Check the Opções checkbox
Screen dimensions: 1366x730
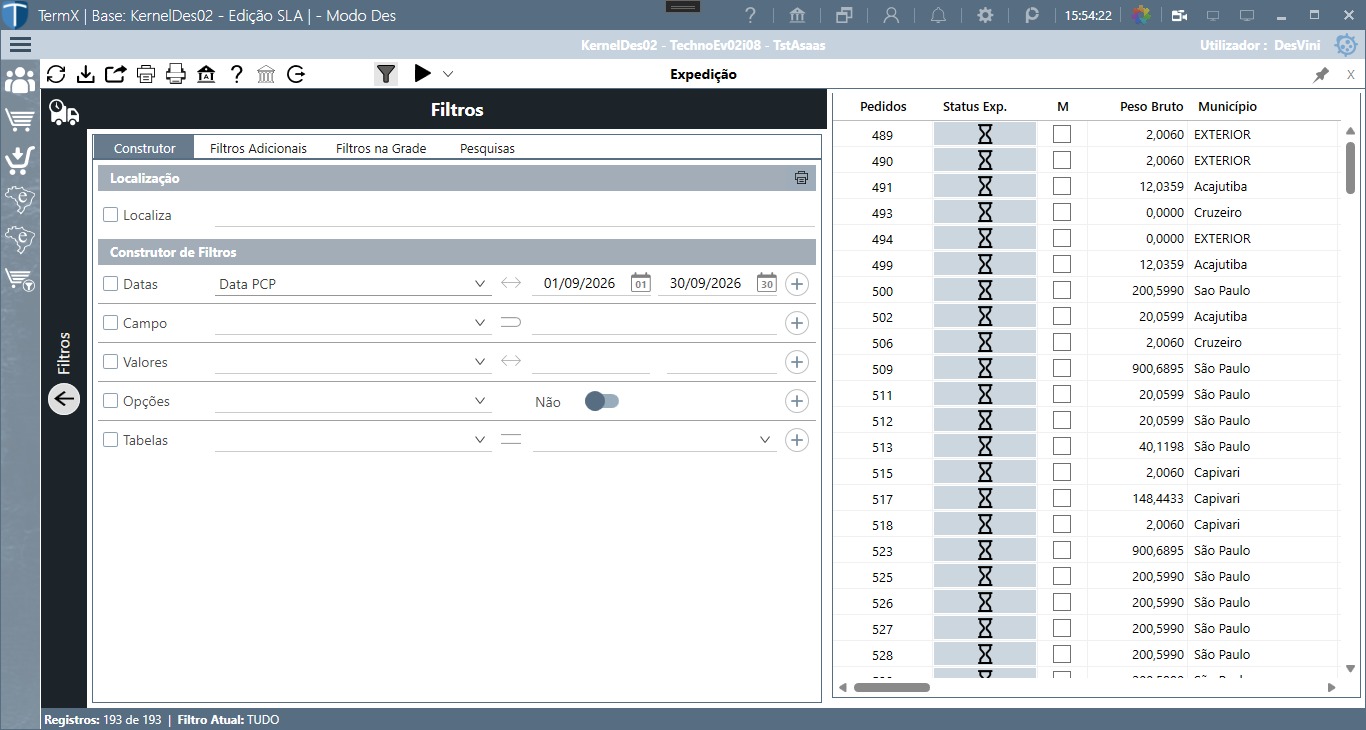click(x=111, y=401)
